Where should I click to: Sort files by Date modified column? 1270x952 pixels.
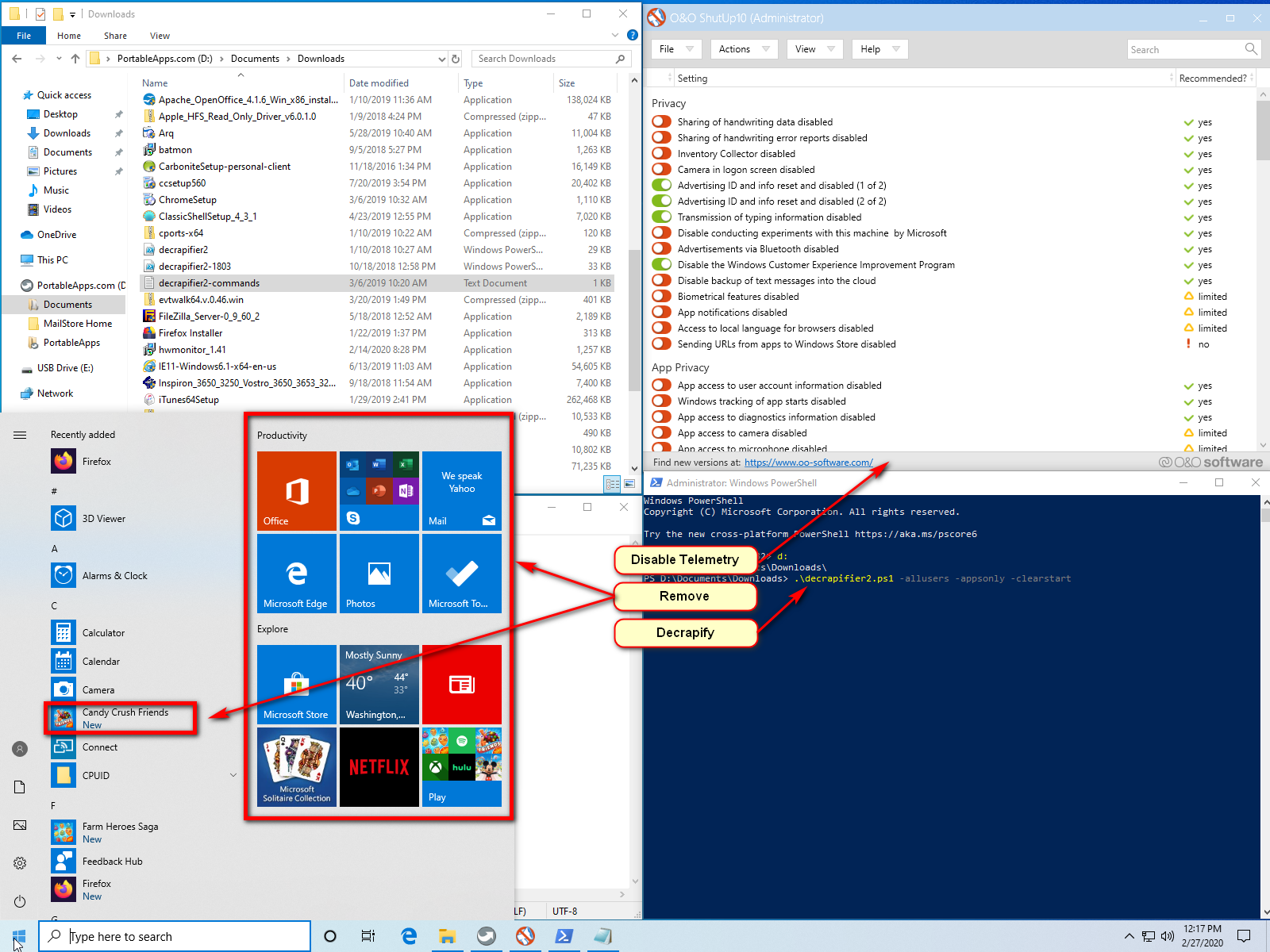(402, 83)
